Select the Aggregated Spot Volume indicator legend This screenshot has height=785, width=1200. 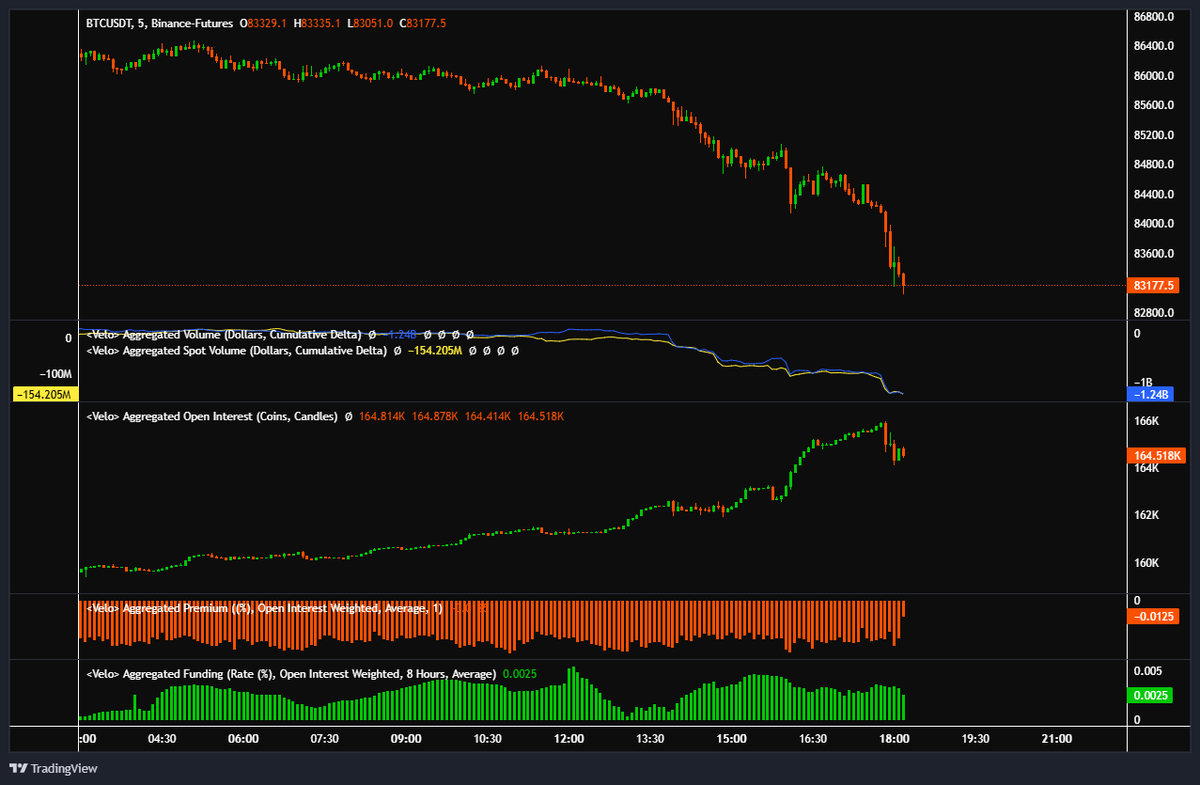(237, 351)
